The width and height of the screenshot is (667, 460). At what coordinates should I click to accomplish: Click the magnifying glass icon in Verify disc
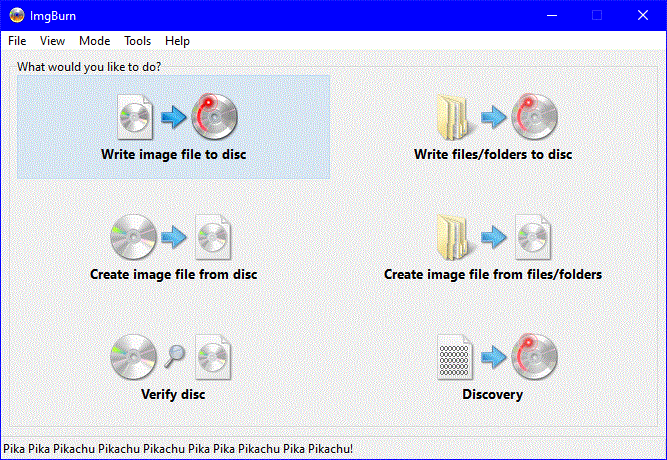click(175, 357)
